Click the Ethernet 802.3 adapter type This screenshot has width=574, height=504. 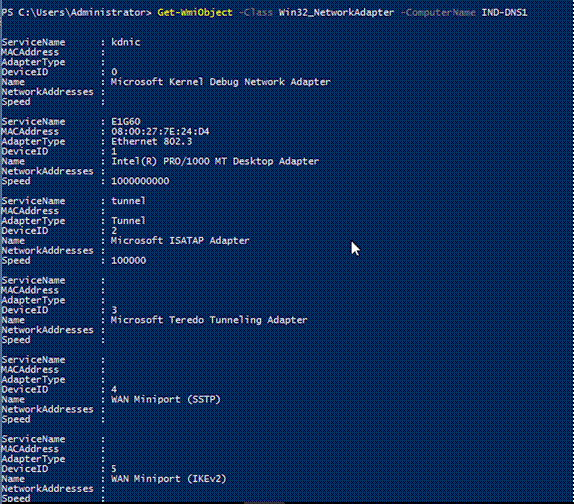pos(152,141)
